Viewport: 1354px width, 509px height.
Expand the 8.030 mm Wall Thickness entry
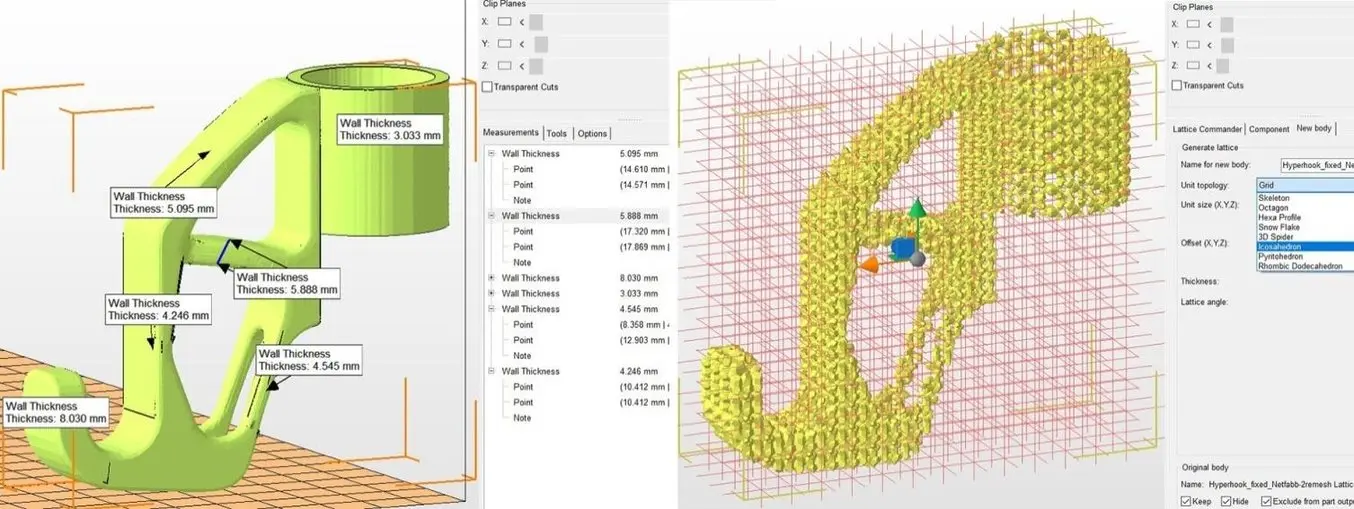click(491, 278)
